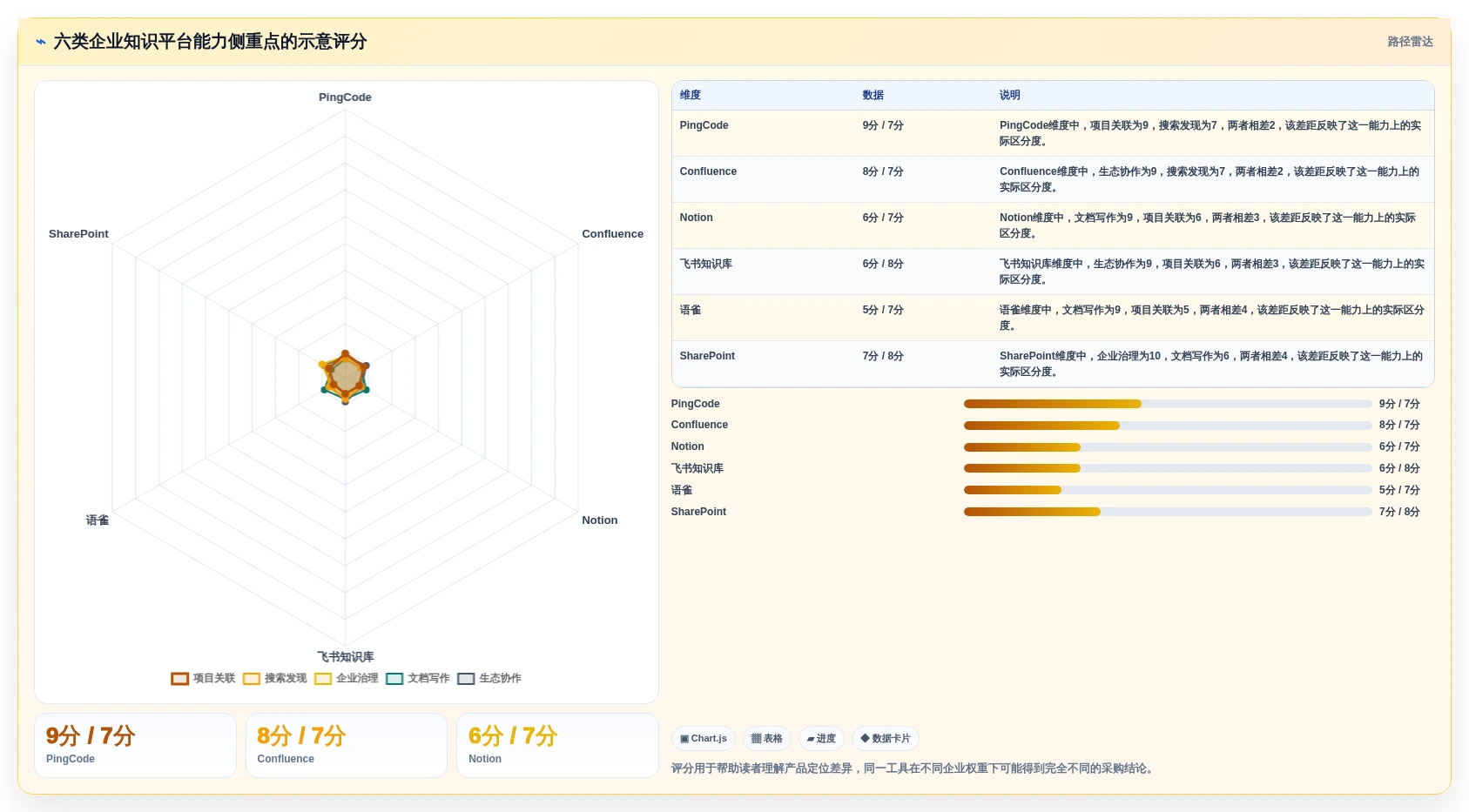Click the Confluence progress bar
Viewport: 1469px width, 812px height.
click(x=1168, y=426)
